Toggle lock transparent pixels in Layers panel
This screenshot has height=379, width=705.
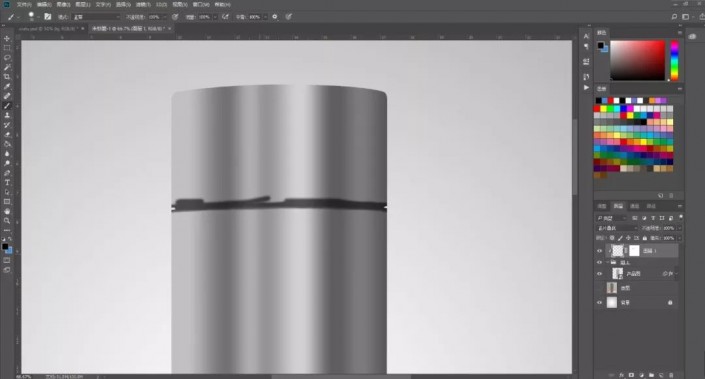click(612, 238)
